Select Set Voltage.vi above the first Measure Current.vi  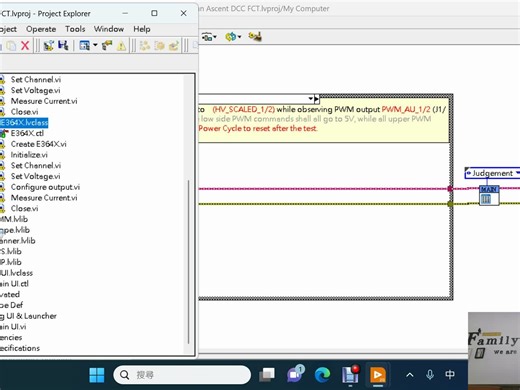[35, 90]
